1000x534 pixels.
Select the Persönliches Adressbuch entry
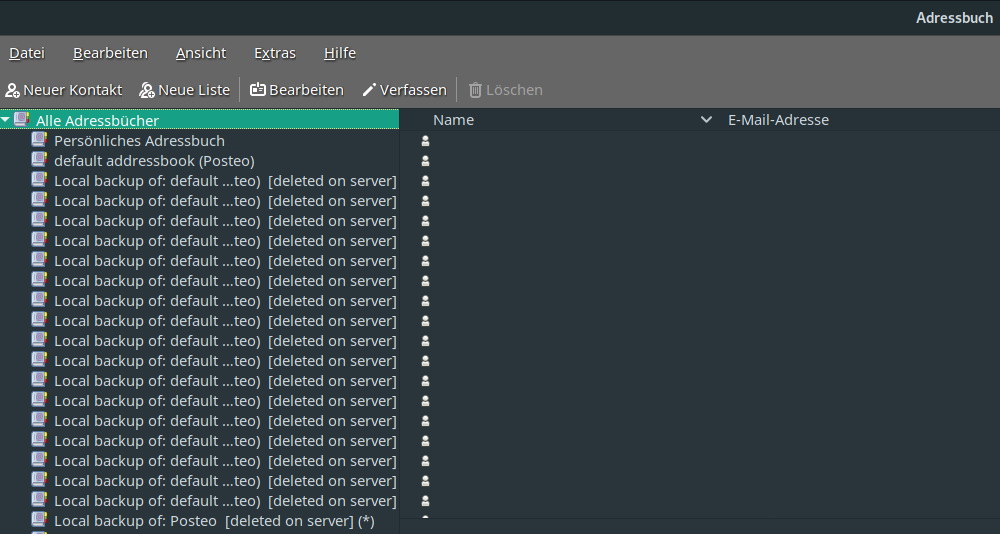click(x=139, y=141)
